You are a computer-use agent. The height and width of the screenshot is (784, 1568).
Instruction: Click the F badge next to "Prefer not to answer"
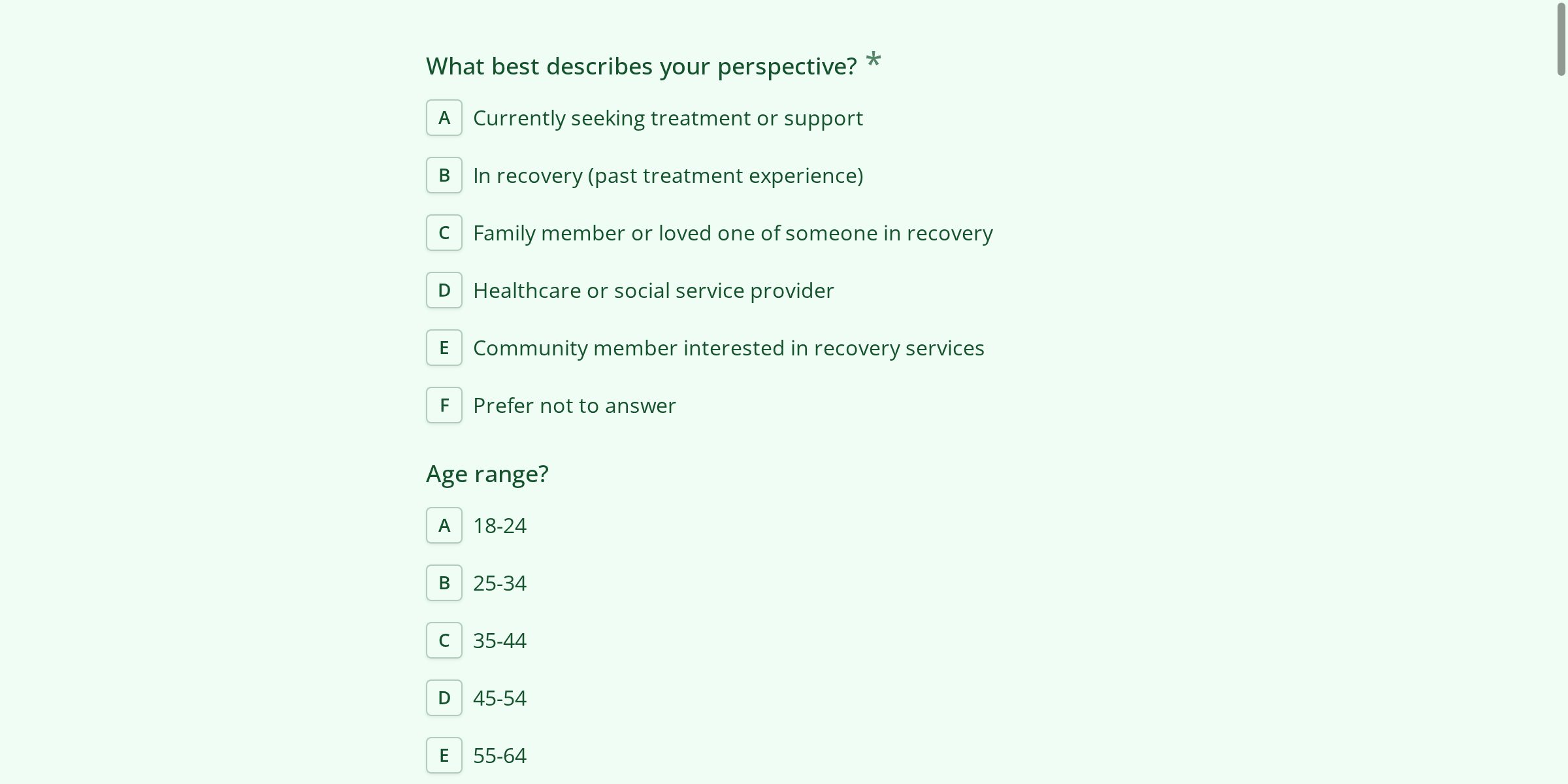[444, 405]
